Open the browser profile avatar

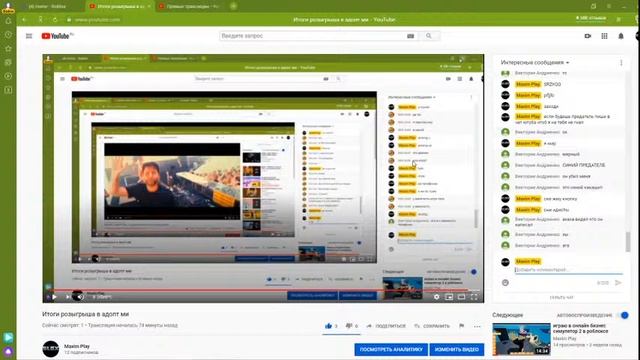pyautogui.click(x=8, y=7)
